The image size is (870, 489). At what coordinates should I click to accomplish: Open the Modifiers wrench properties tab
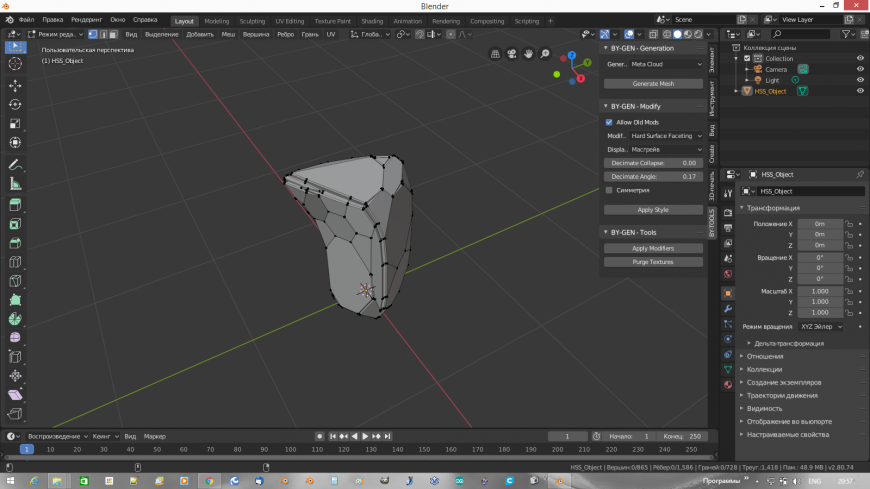728,309
